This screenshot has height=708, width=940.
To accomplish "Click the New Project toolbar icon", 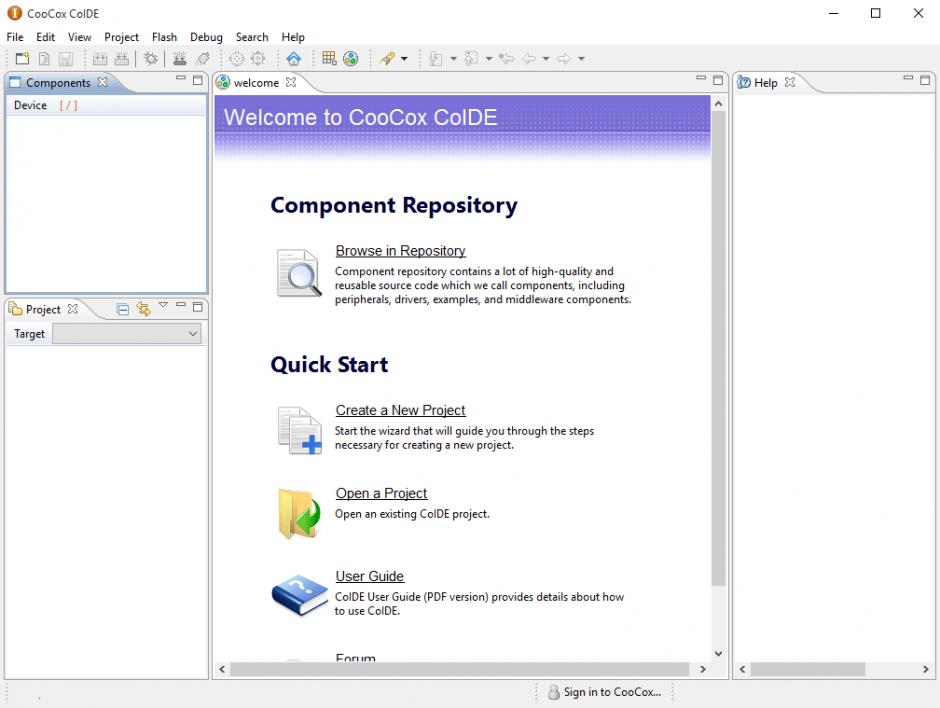I will click(22, 59).
